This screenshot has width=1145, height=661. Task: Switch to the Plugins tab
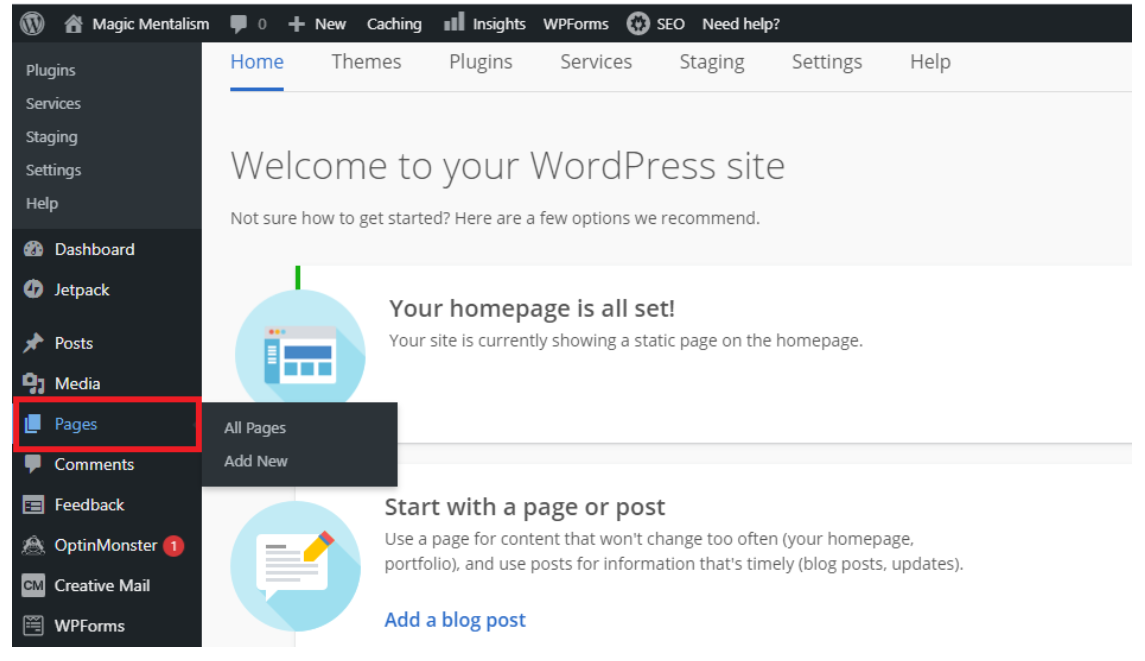480,62
